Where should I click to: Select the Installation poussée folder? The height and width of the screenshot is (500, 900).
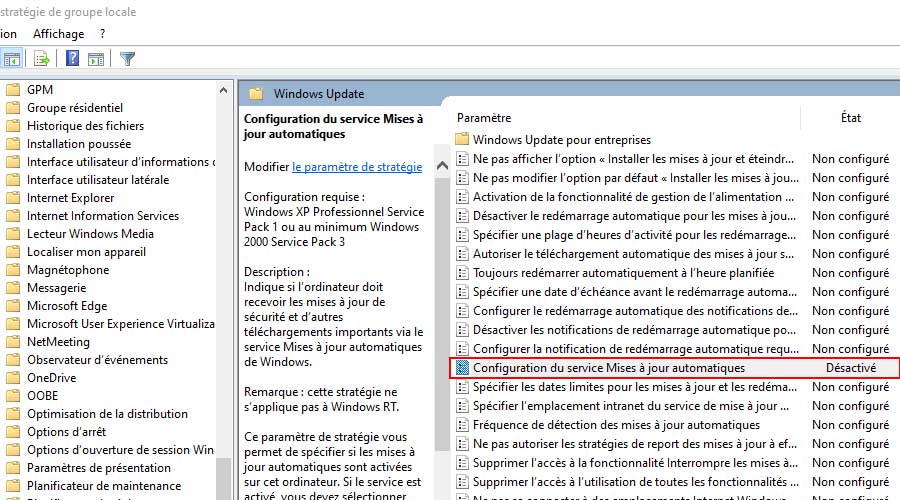click(79, 144)
